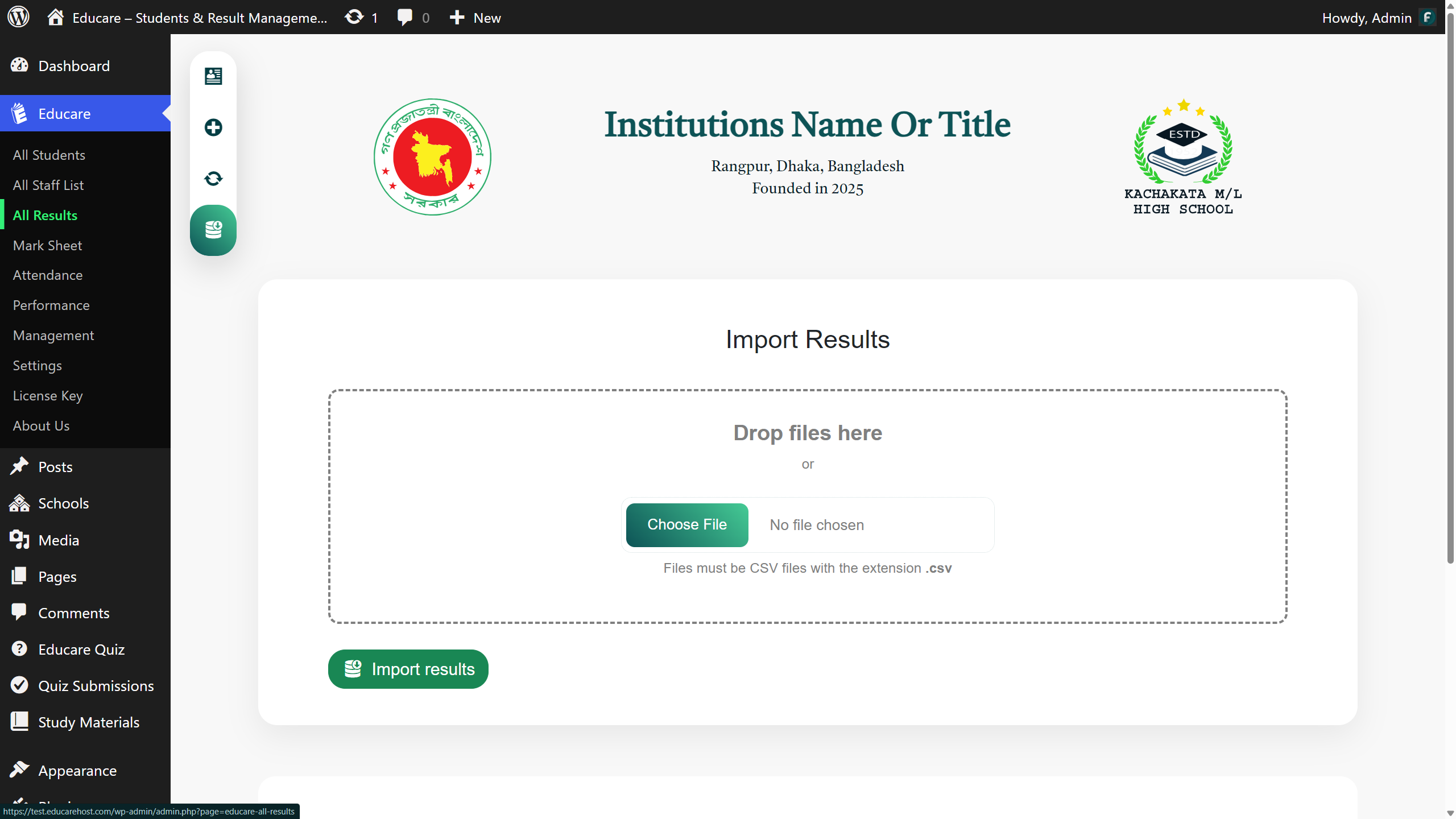Screen dimensions: 1456x819
Task: Open the updates refresh icon in admin bar
Action: point(354,17)
